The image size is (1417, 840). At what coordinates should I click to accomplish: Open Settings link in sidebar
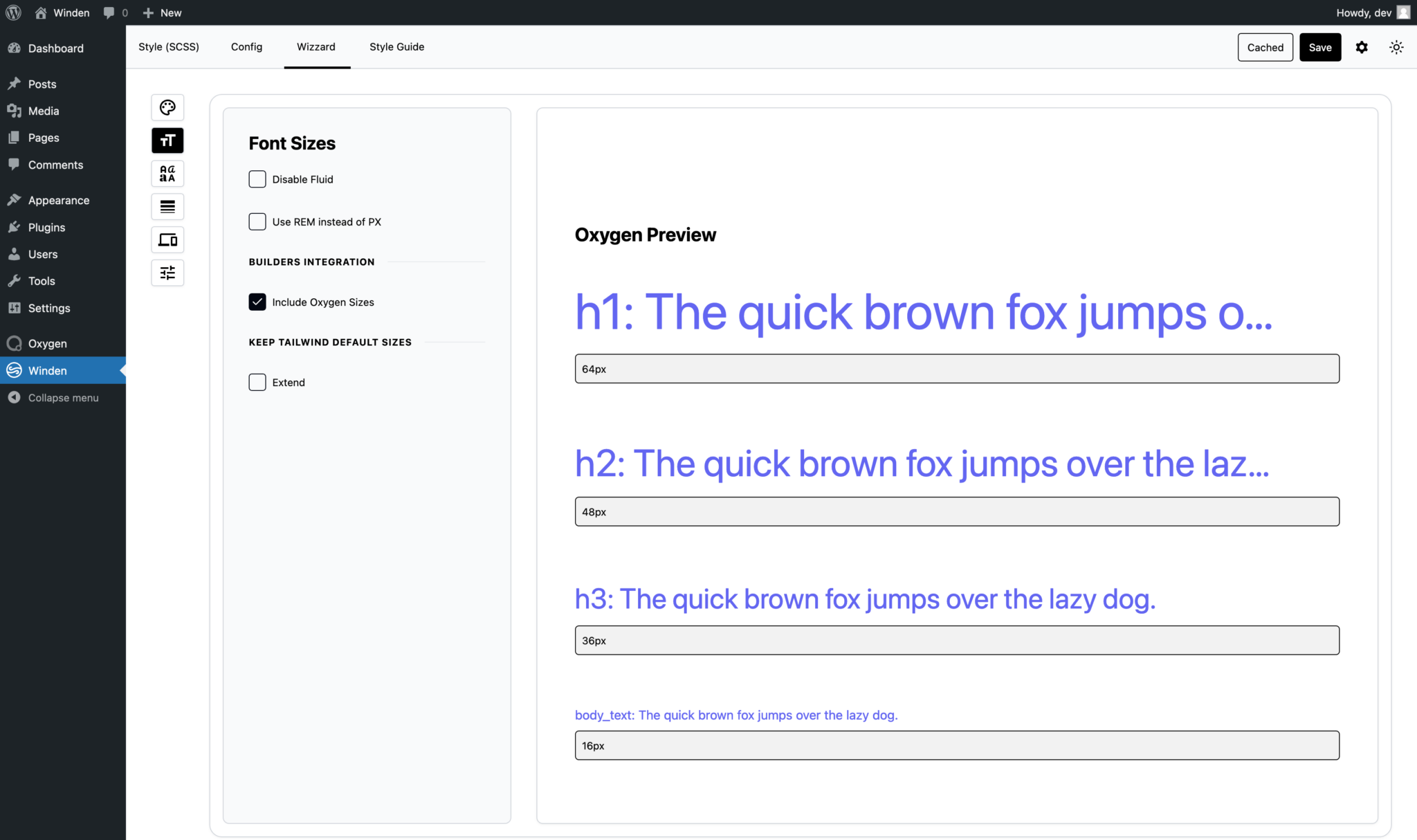pyautogui.click(x=49, y=308)
